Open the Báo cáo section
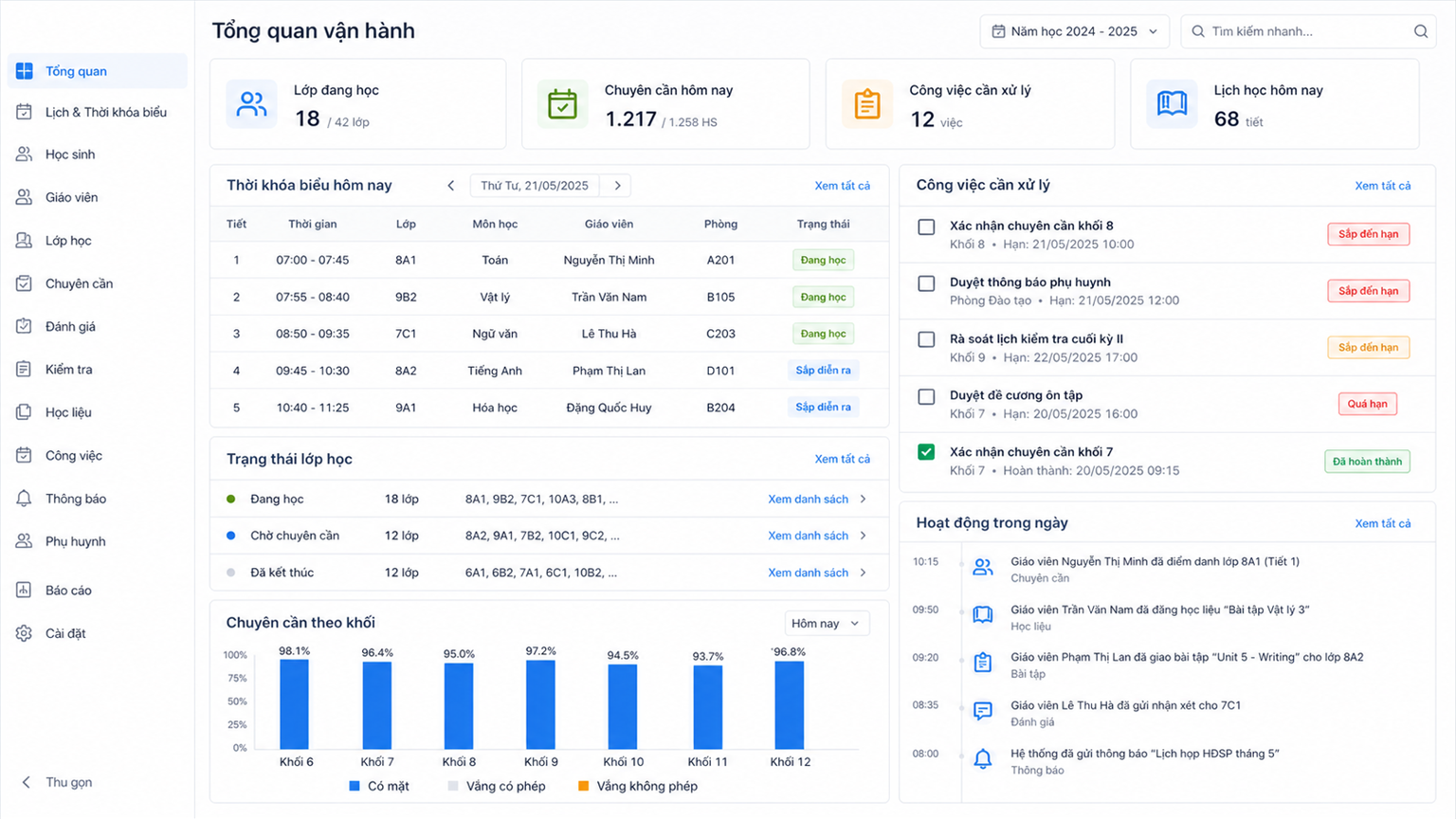The width and height of the screenshot is (1456, 819). point(97,590)
